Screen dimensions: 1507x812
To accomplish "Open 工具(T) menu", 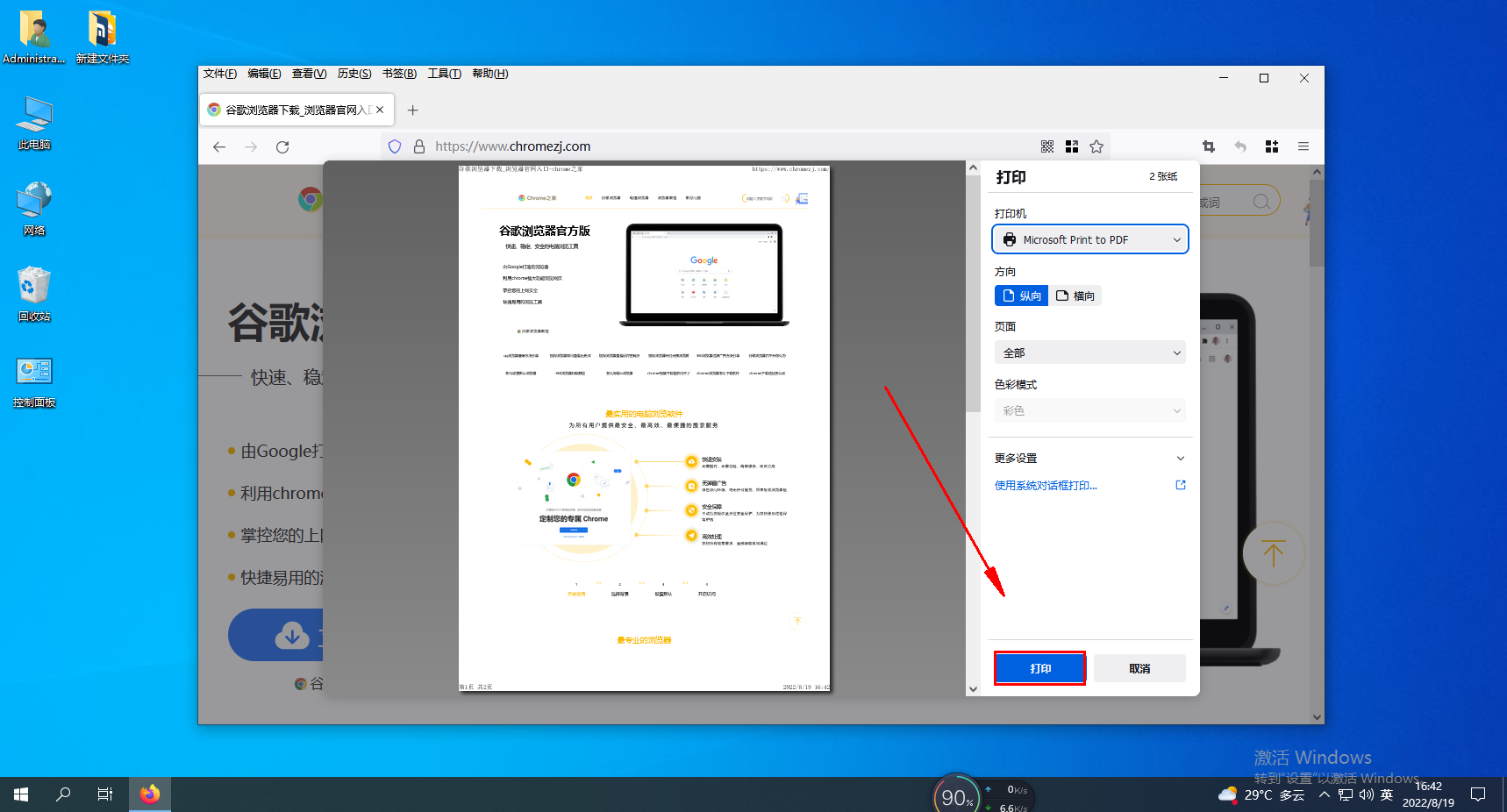I will (445, 74).
